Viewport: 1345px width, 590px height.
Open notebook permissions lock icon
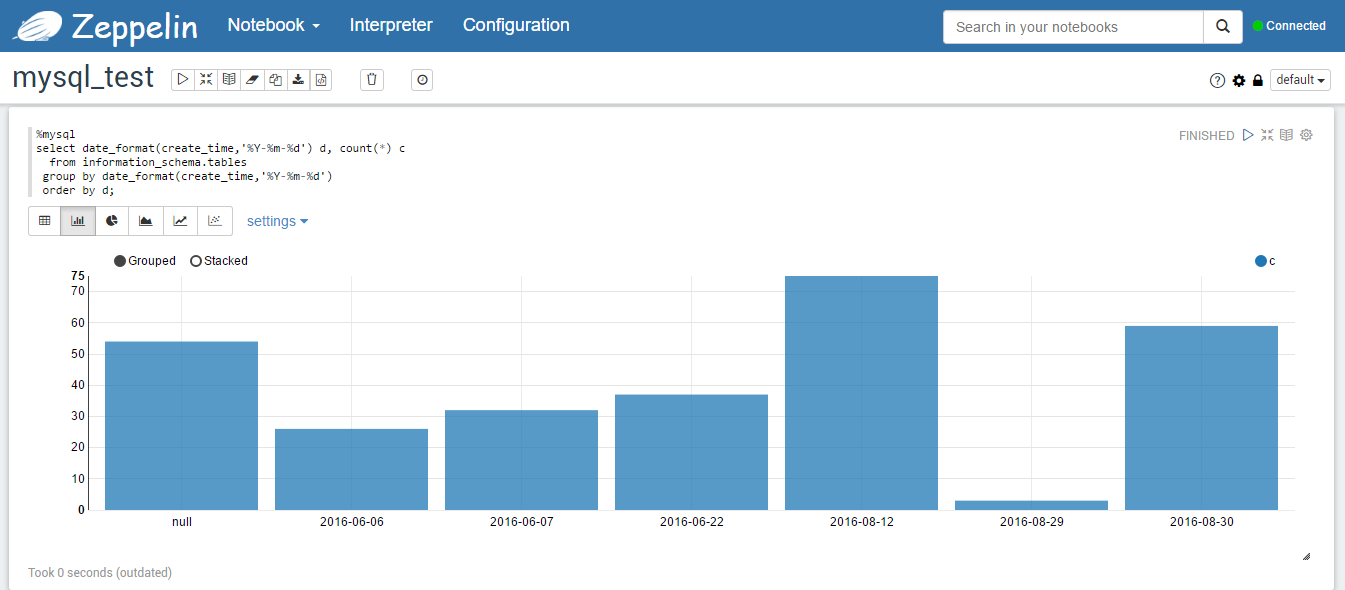(x=1258, y=80)
